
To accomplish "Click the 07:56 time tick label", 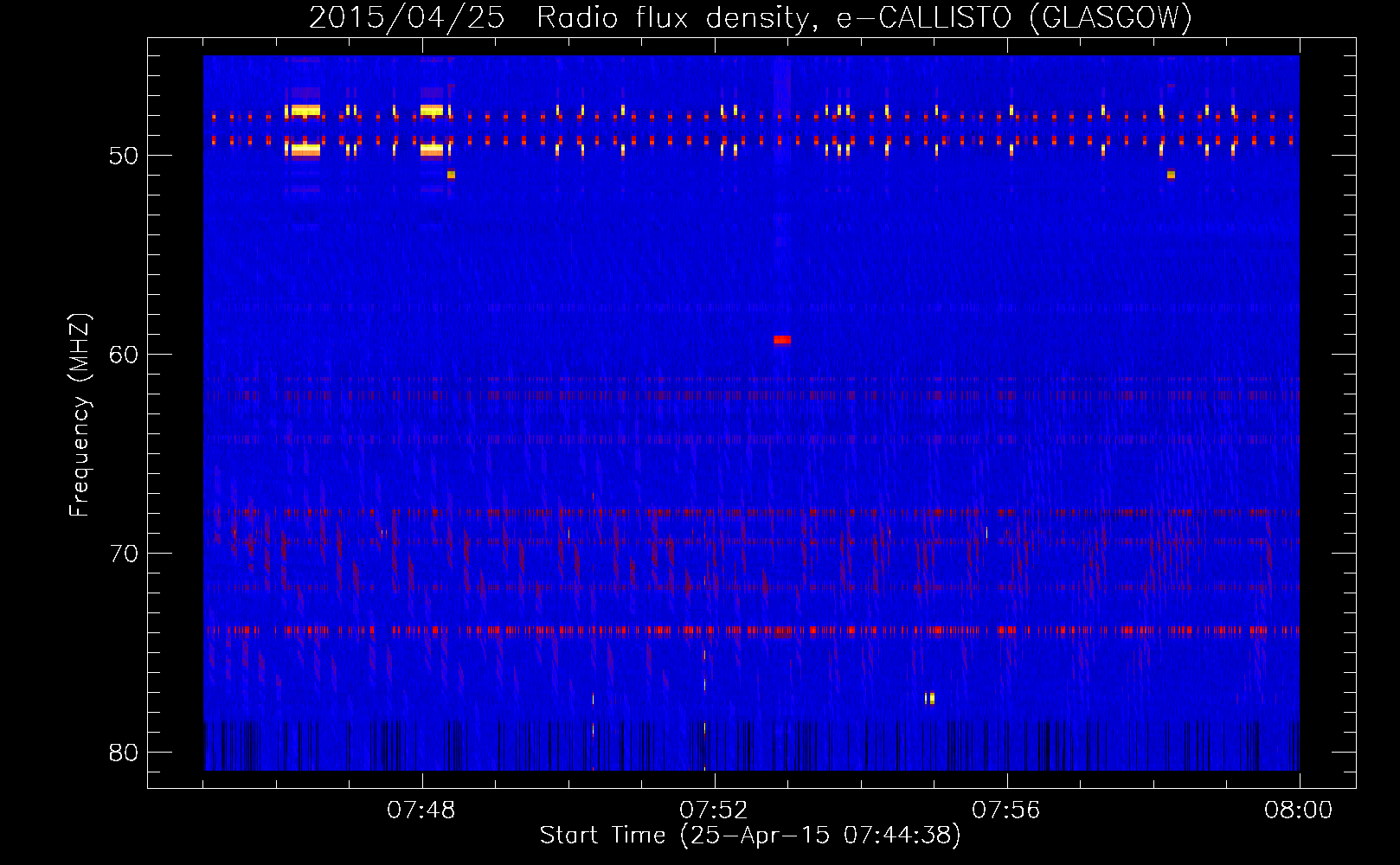I will pos(1006,811).
